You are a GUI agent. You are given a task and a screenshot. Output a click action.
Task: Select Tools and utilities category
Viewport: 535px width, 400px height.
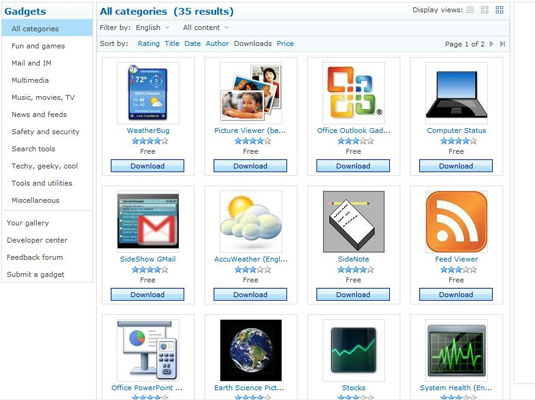pos(42,183)
